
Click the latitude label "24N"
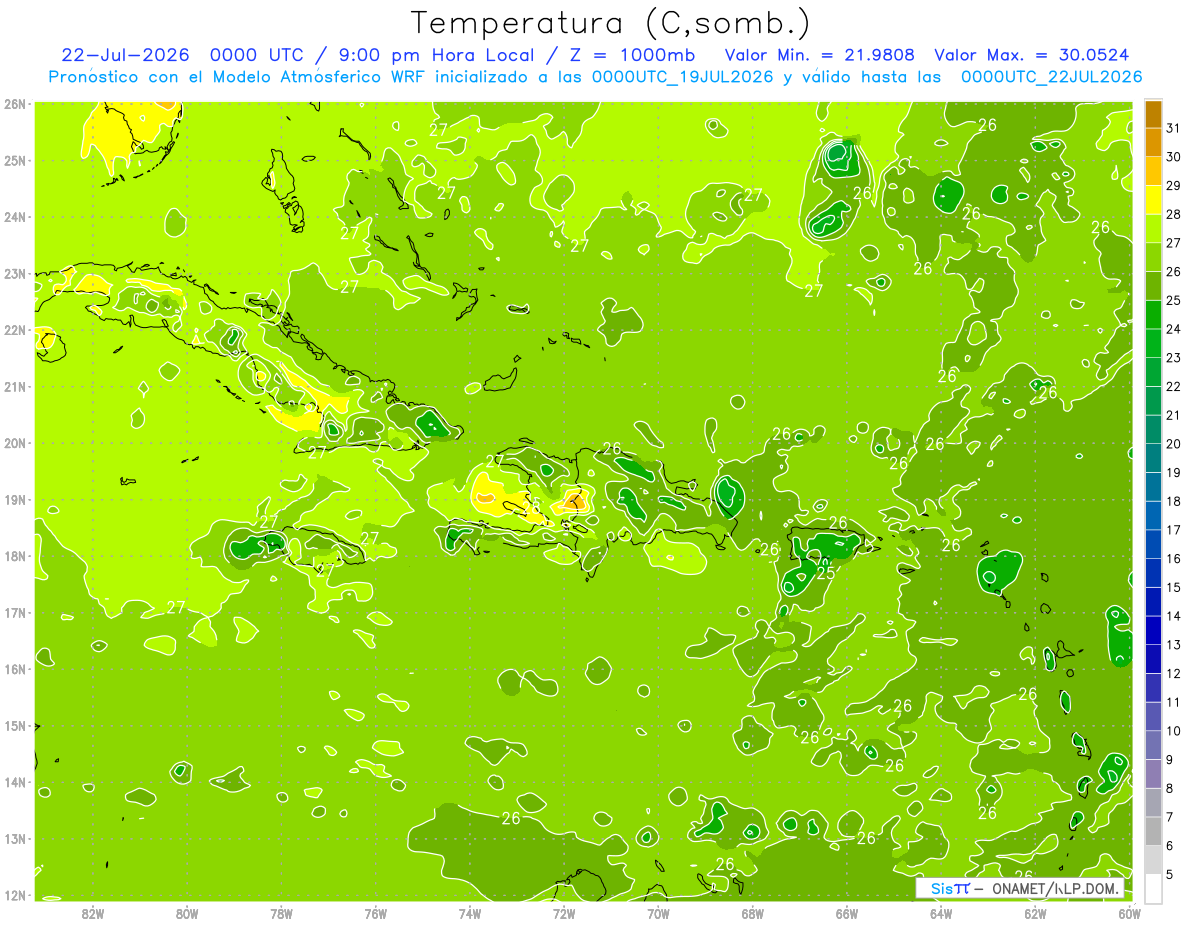point(15,217)
